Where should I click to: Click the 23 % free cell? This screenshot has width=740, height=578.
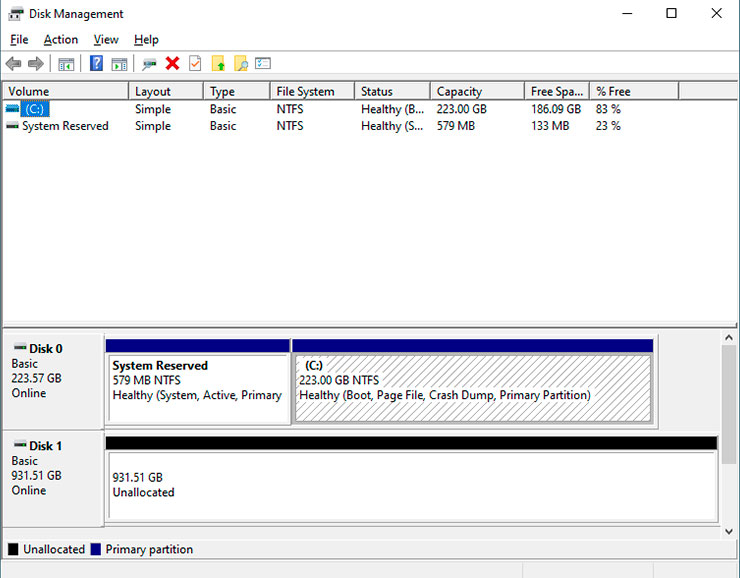tap(608, 126)
